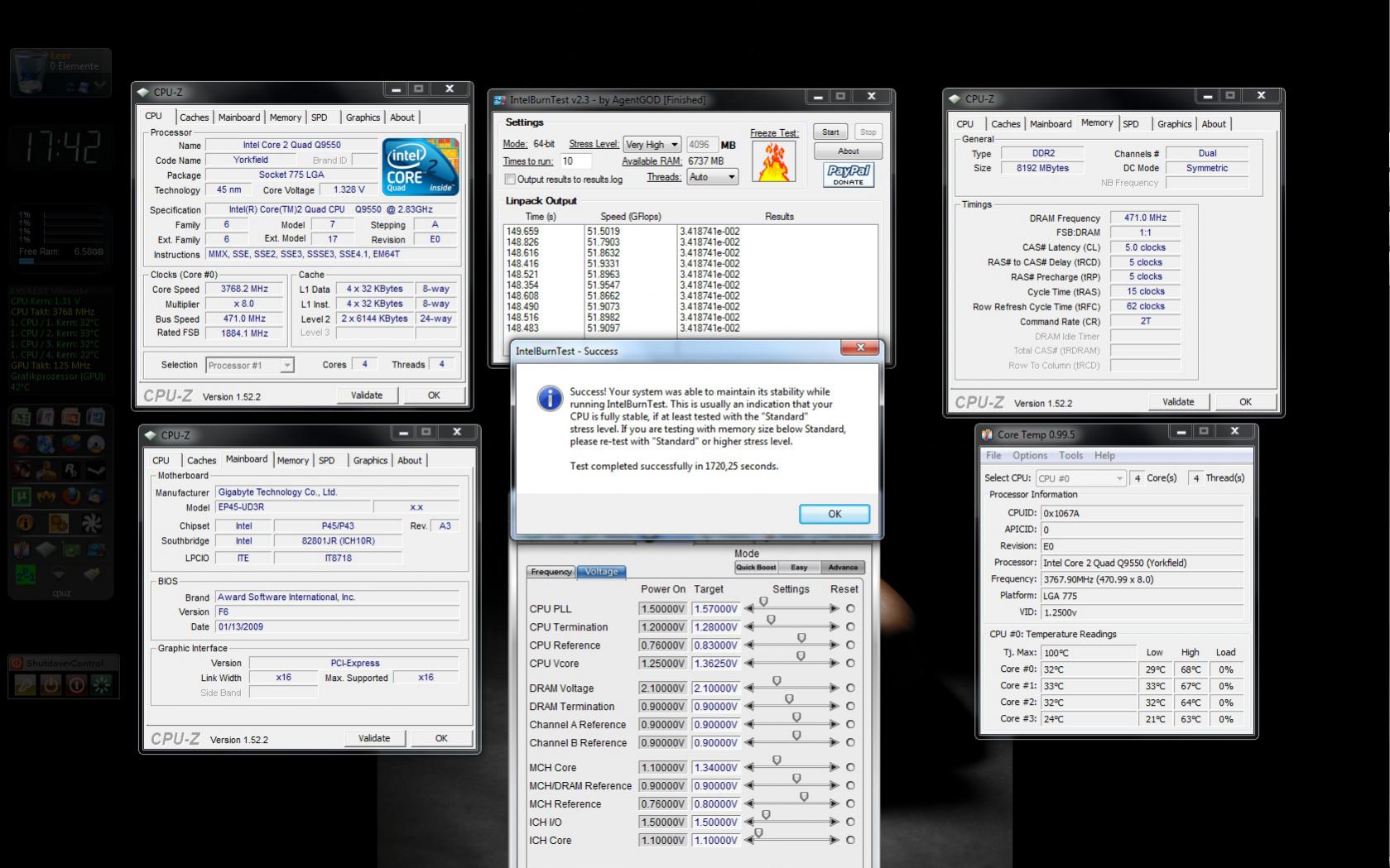
Task: Select the Reset radio for CPU PLL
Action: [850, 608]
